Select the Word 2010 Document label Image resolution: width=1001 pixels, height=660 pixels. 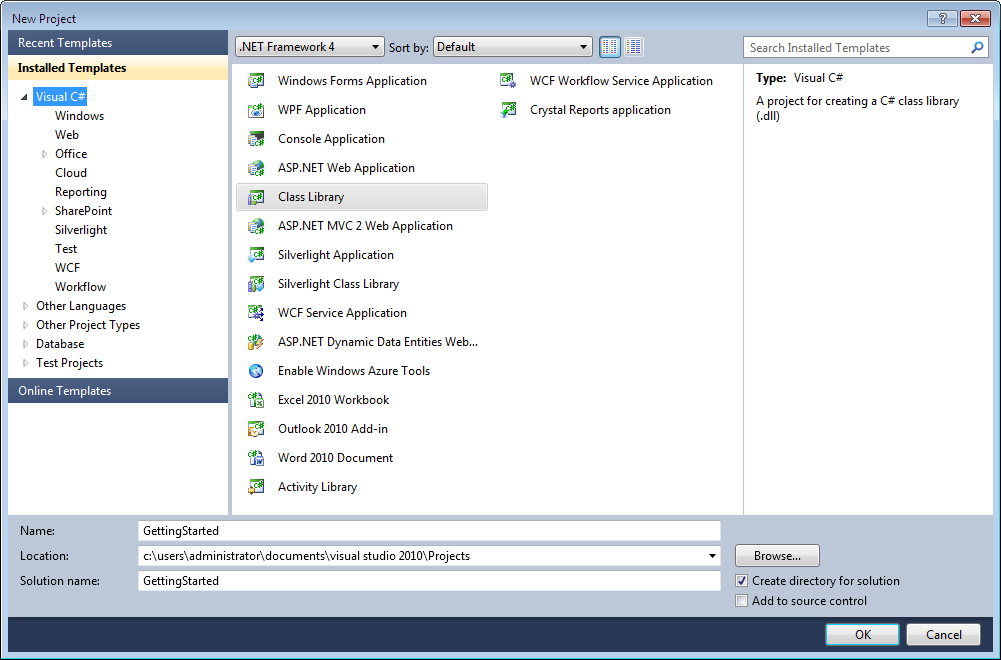tap(335, 458)
